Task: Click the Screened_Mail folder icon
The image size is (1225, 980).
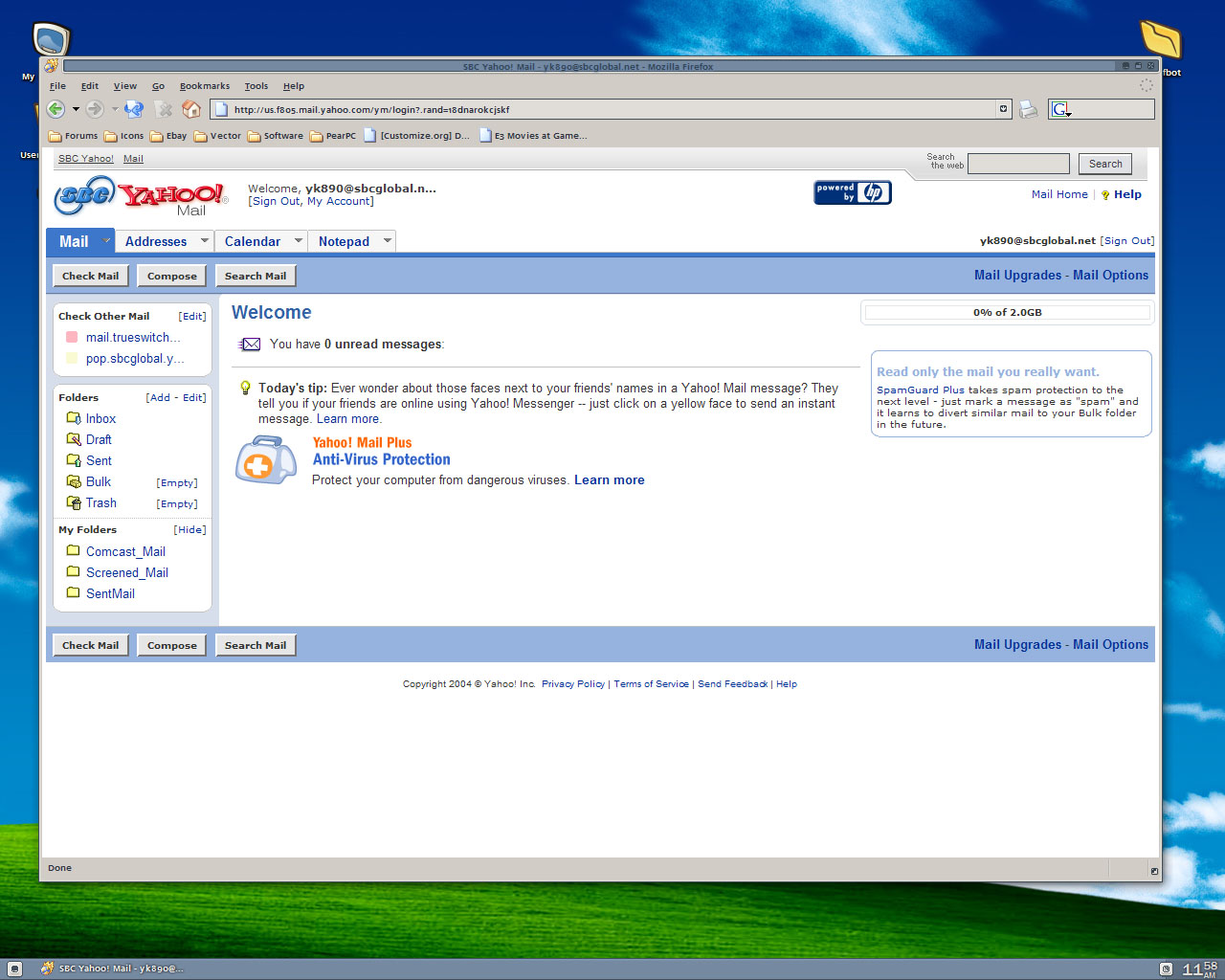Action: coord(73,571)
